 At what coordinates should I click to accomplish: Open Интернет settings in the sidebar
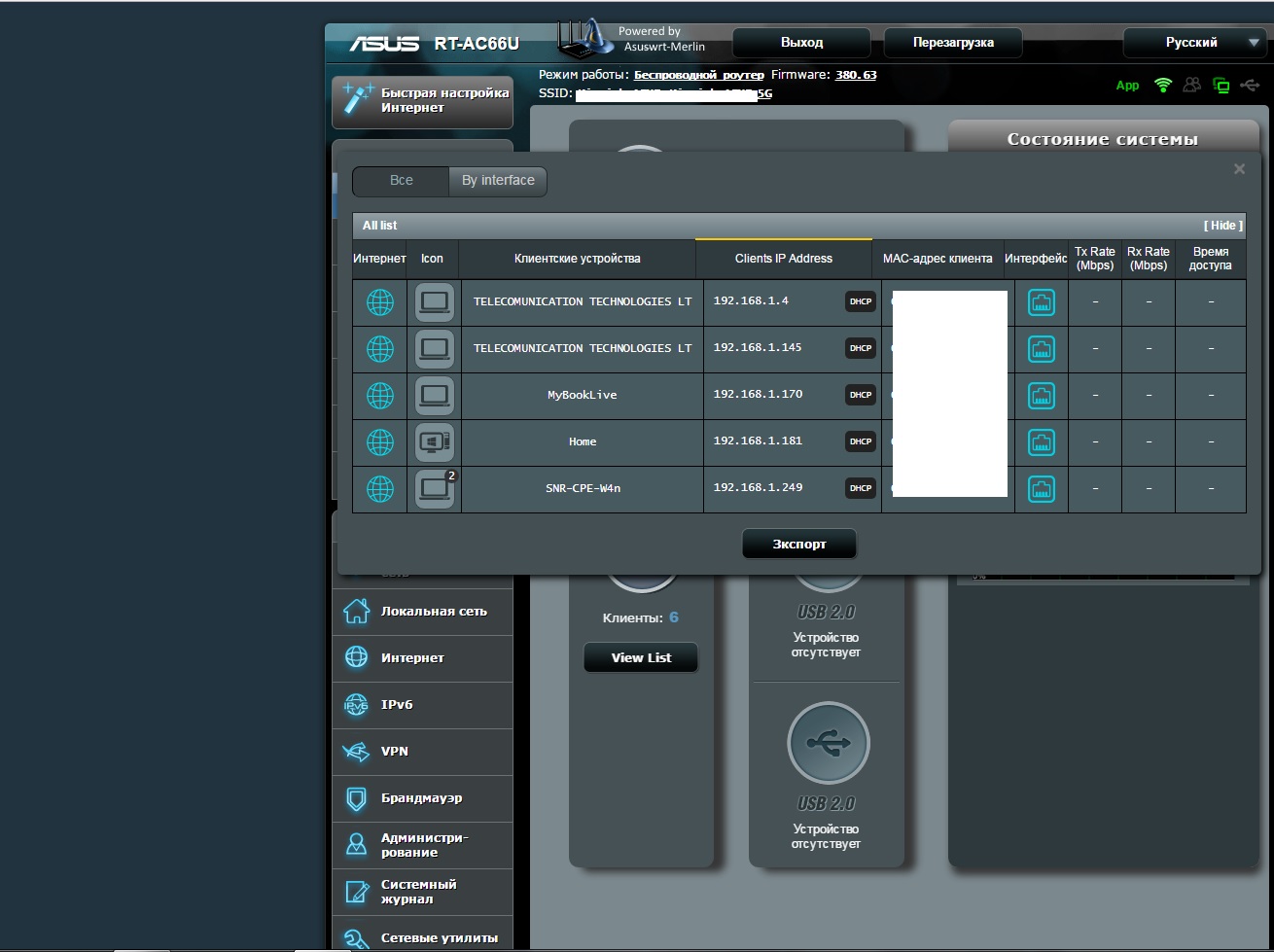pyautogui.click(x=422, y=658)
